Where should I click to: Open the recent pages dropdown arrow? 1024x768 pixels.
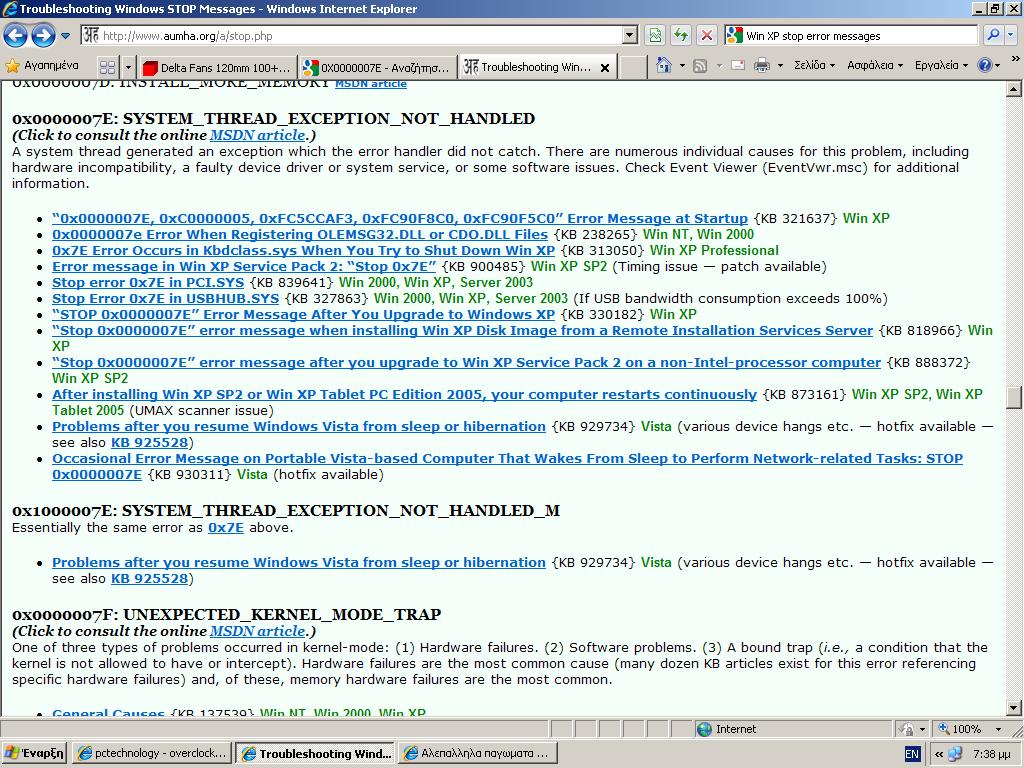coord(65,36)
